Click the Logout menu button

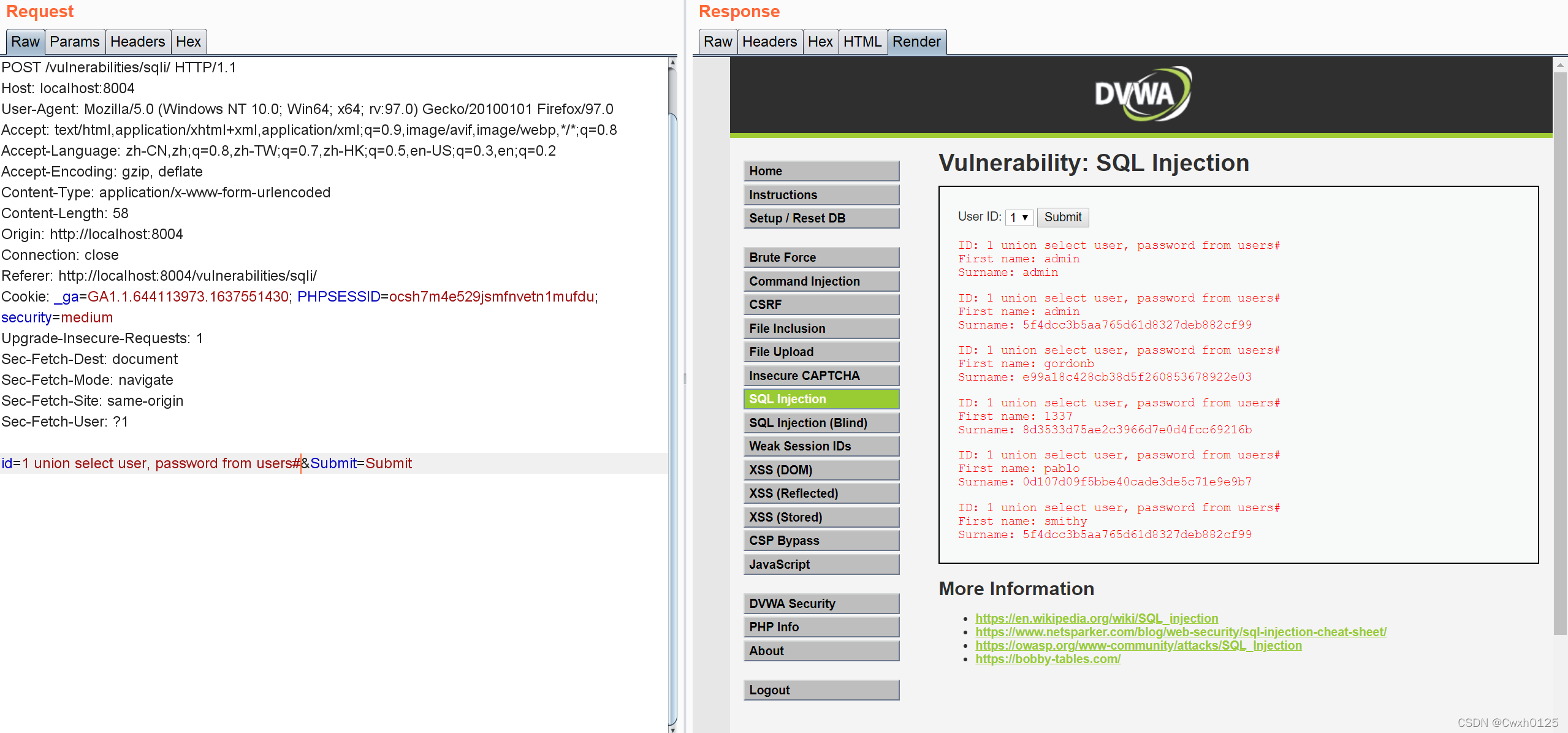(x=821, y=690)
